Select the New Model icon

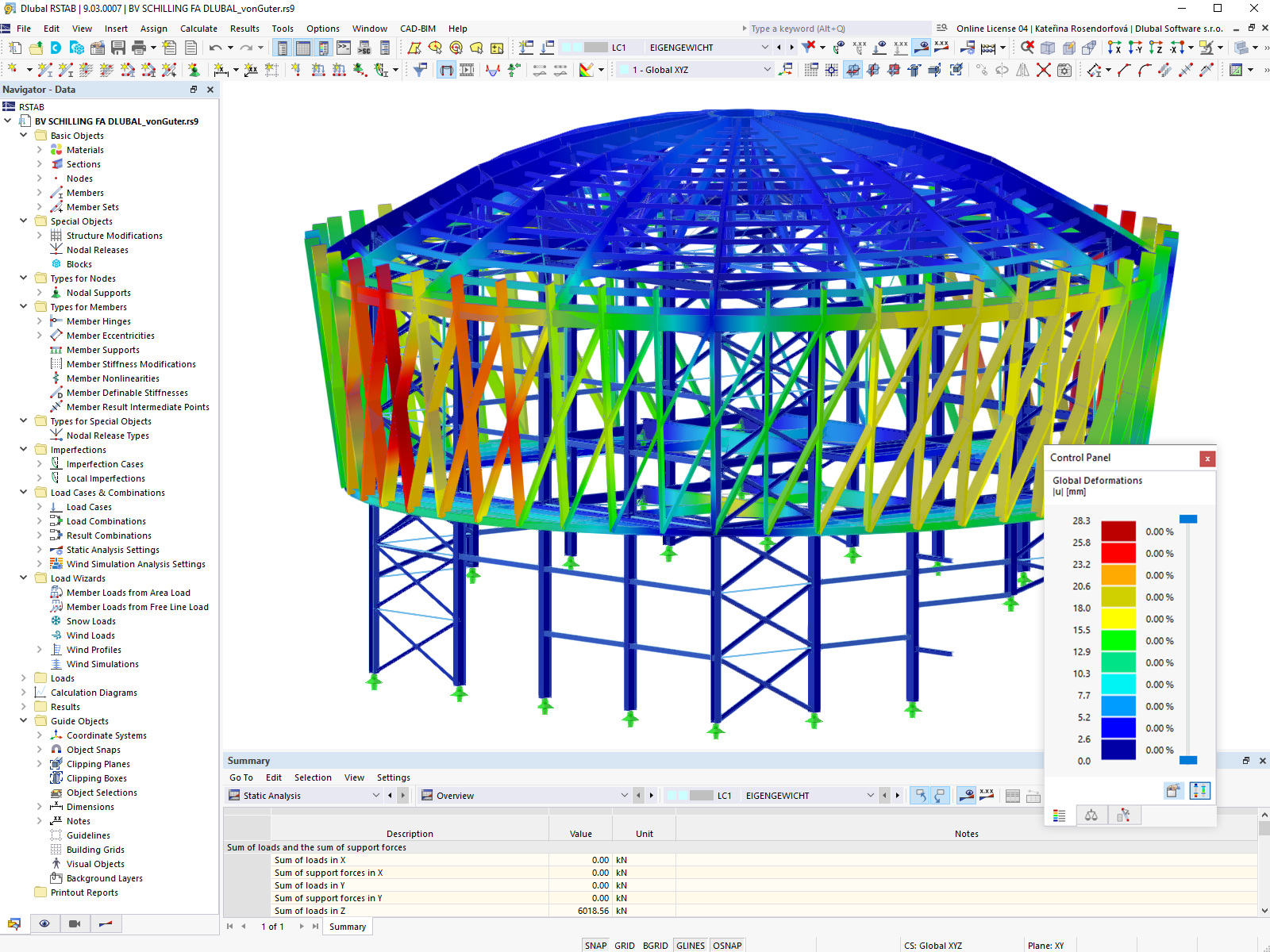14,48
